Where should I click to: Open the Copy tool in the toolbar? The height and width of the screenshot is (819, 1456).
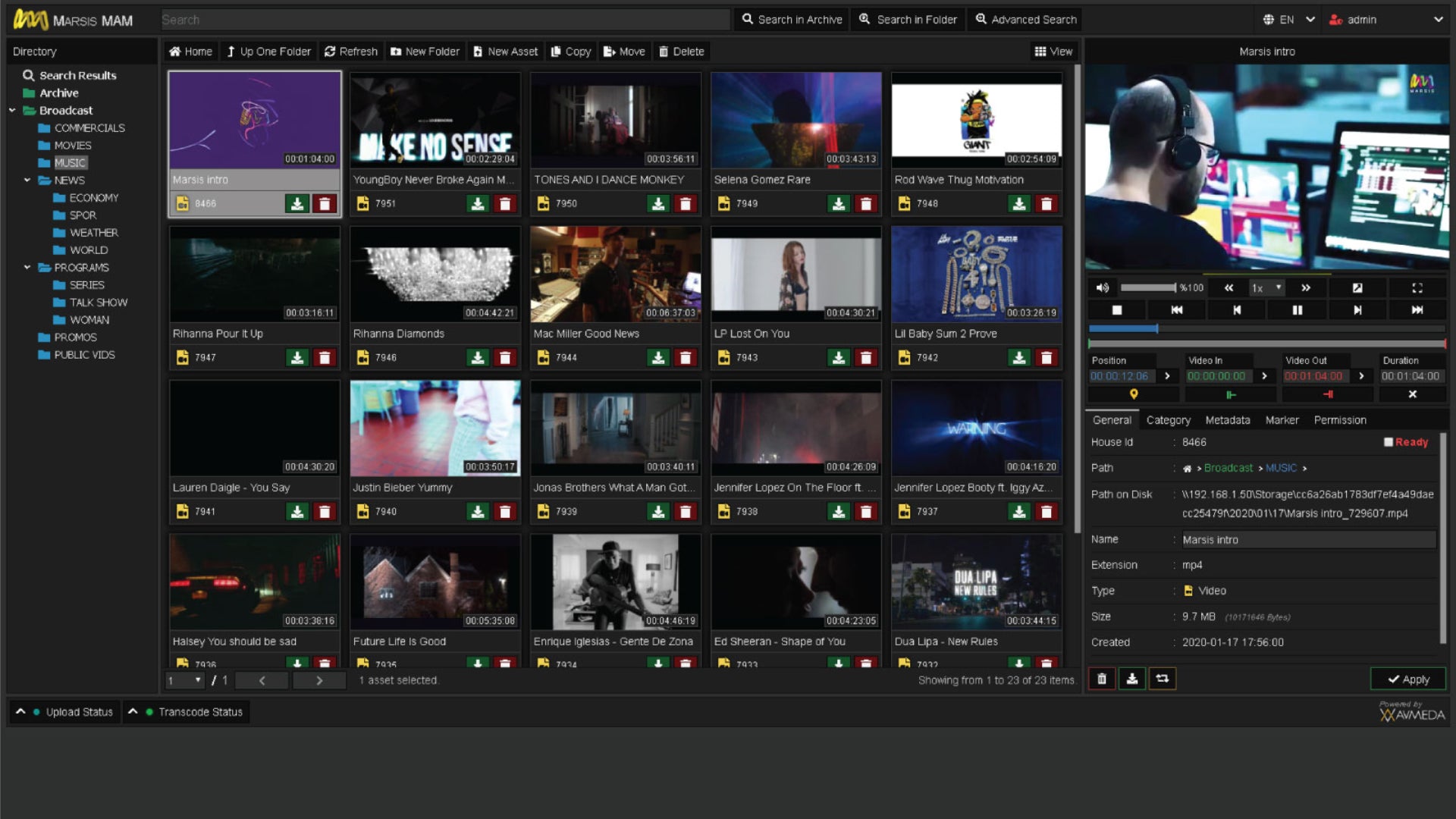[x=570, y=51]
